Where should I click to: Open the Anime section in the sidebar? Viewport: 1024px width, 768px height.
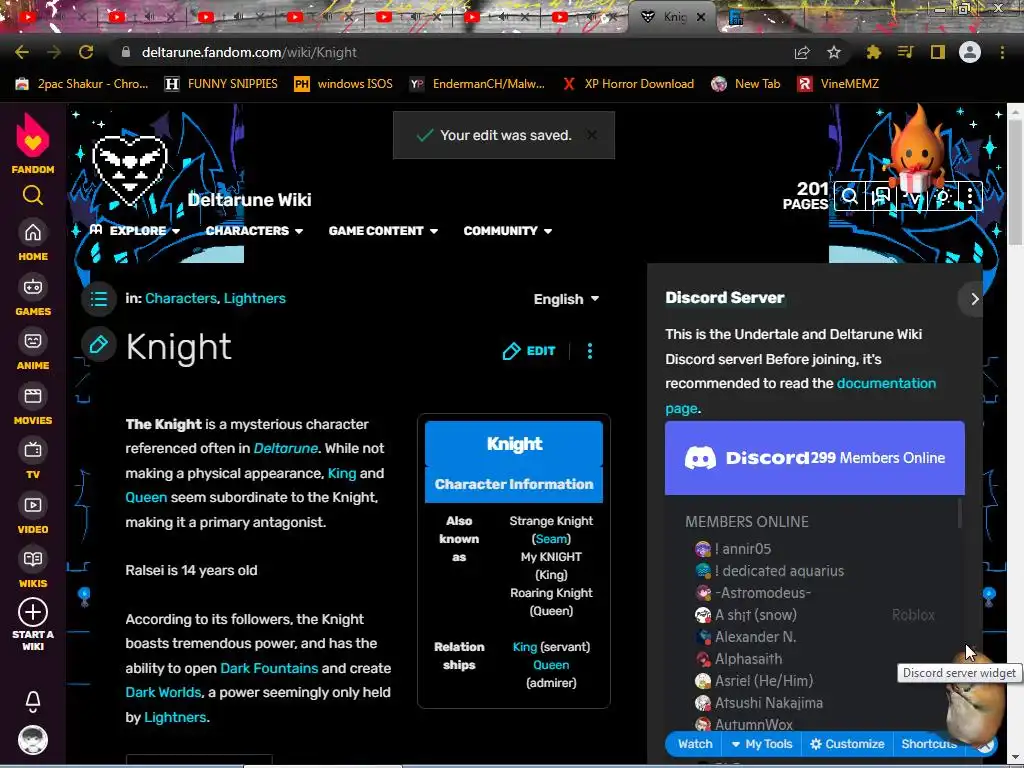pos(33,351)
